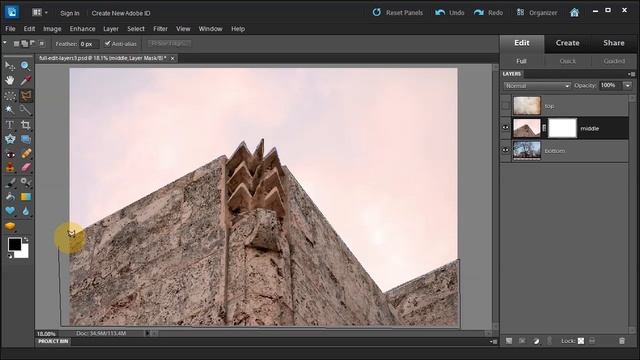Open the arrange documents layout dropdown
This screenshot has width=640, height=360.
point(40,13)
